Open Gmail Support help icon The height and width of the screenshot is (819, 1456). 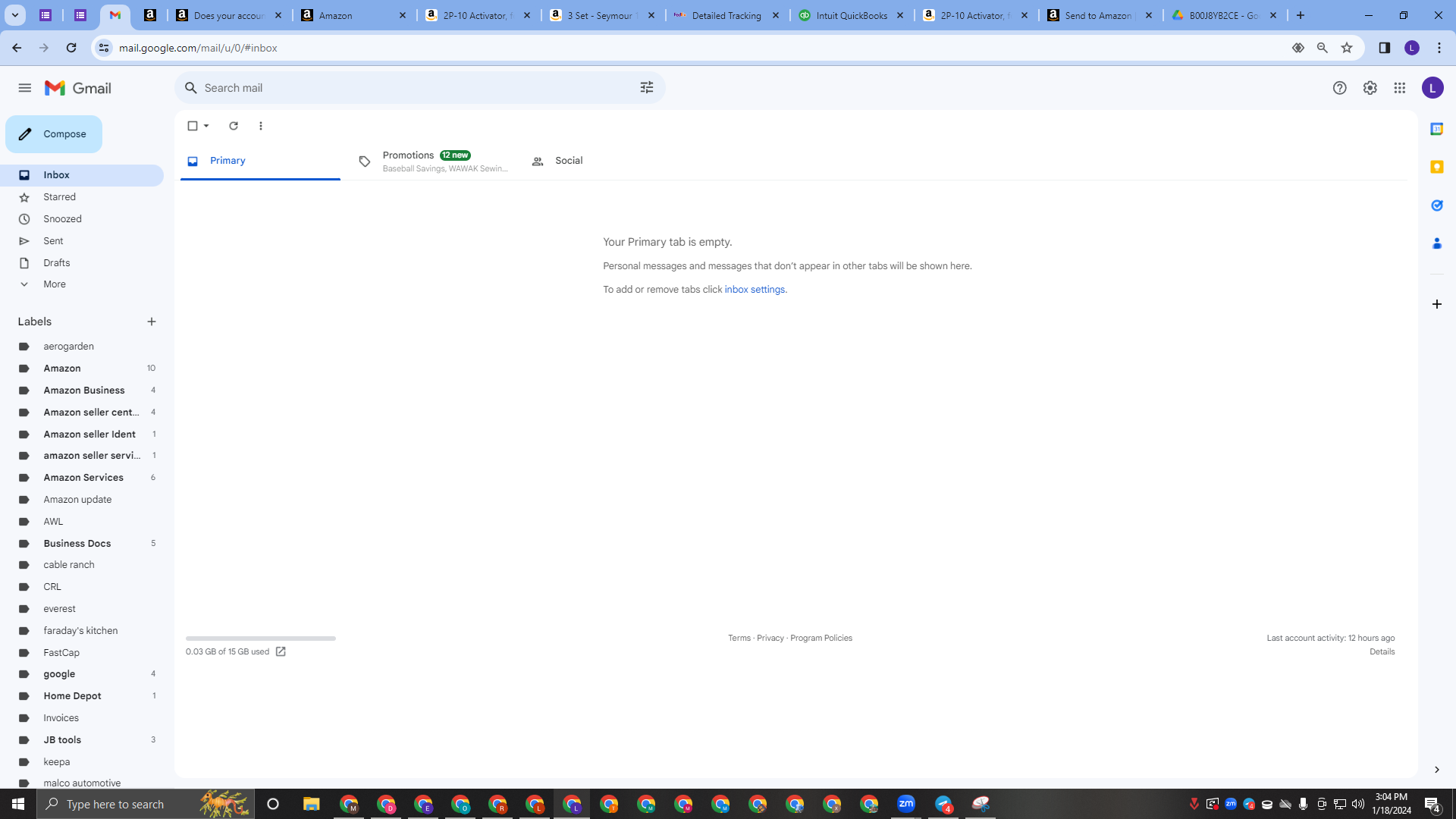point(1340,88)
